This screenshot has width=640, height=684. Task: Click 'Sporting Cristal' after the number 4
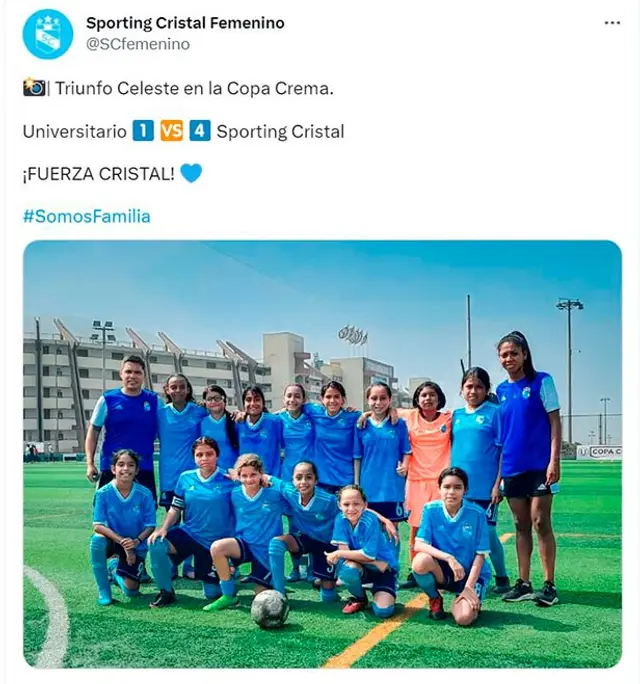(280, 131)
